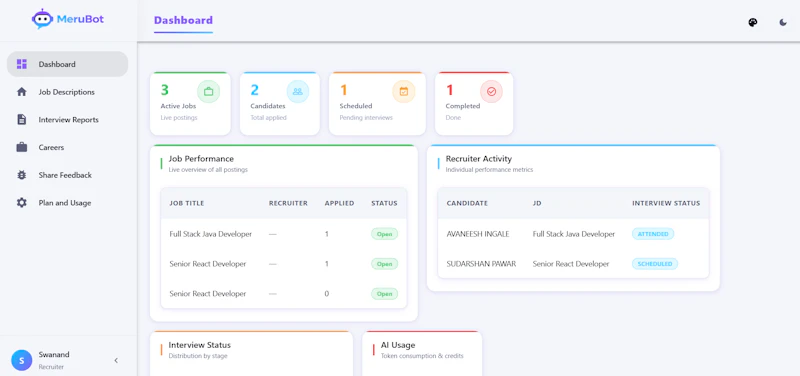Click Full Stack Java Developer in Recruiter Activity
This screenshot has height=376, width=800.
[573, 234]
